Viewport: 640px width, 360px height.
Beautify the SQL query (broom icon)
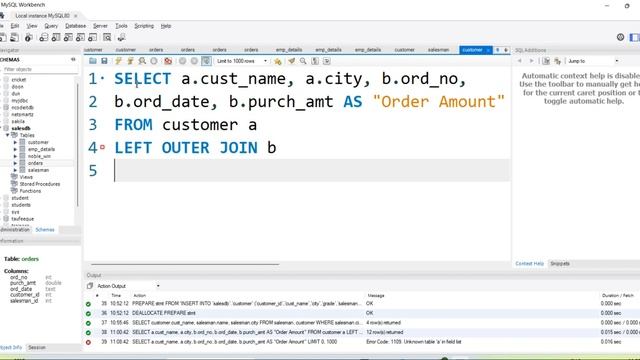click(291, 61)
